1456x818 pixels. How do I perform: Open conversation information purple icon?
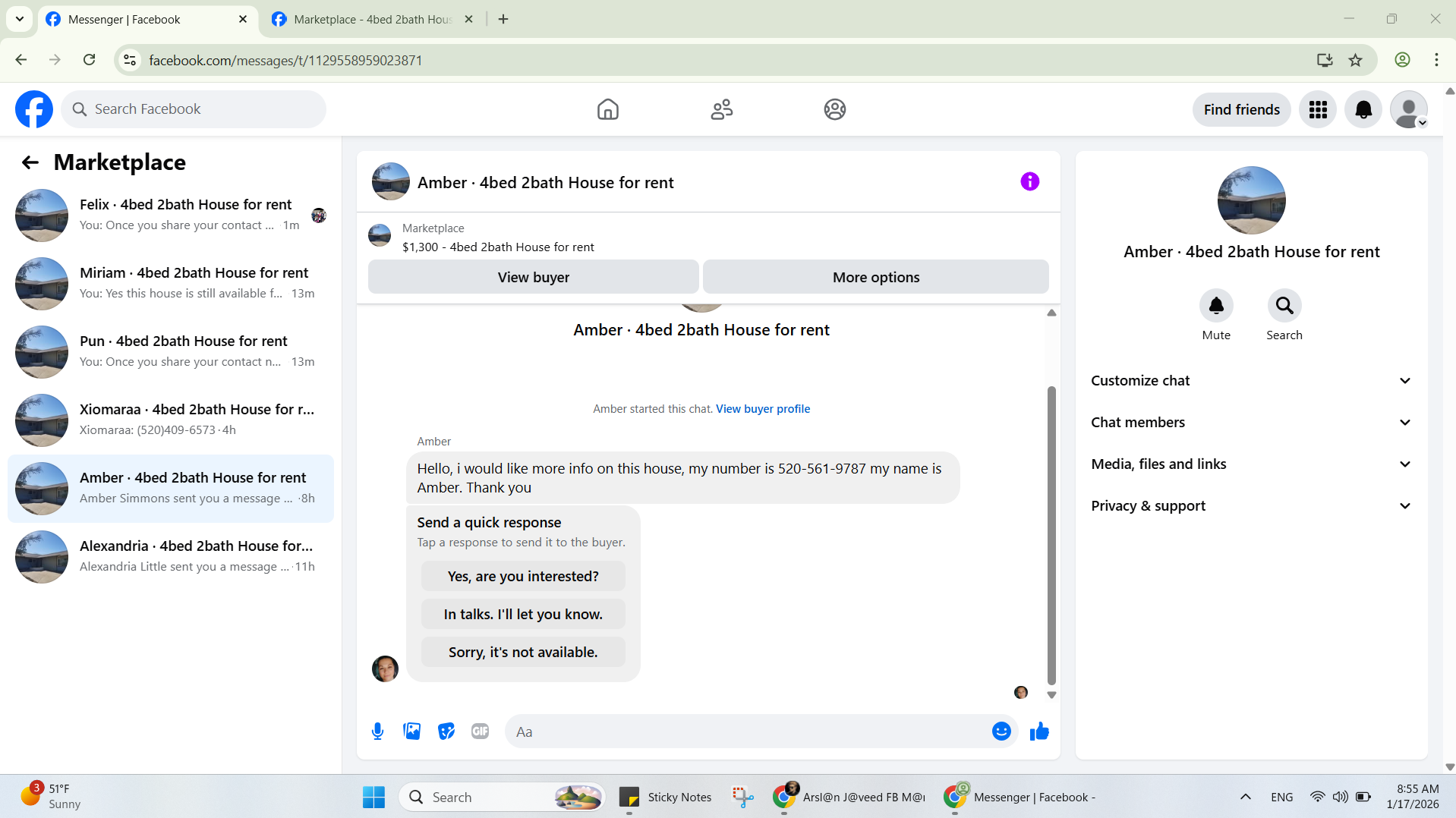pos(1029,181)
